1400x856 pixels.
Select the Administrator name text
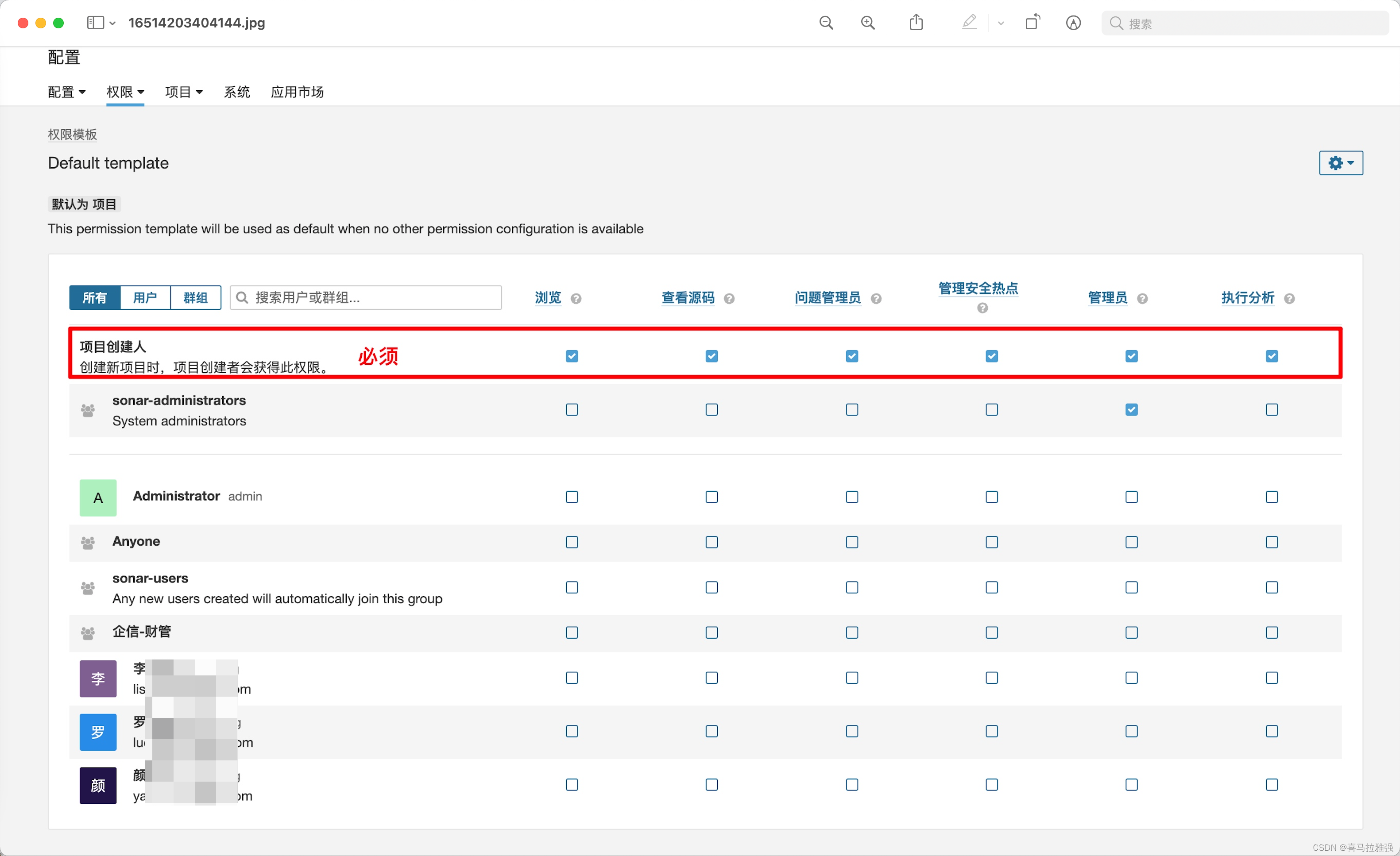(x=176, y=496)
